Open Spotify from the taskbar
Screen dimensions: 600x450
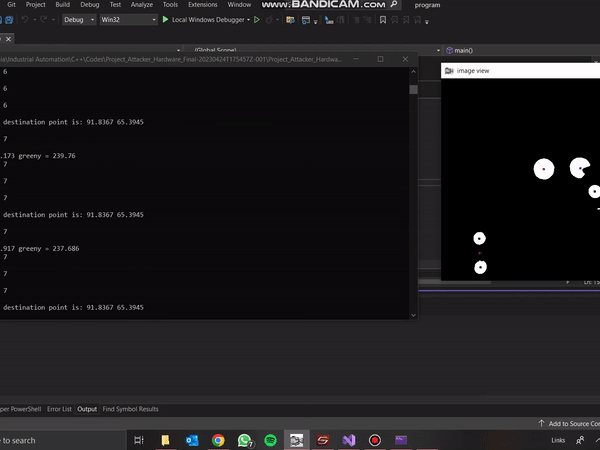(271, 440)
